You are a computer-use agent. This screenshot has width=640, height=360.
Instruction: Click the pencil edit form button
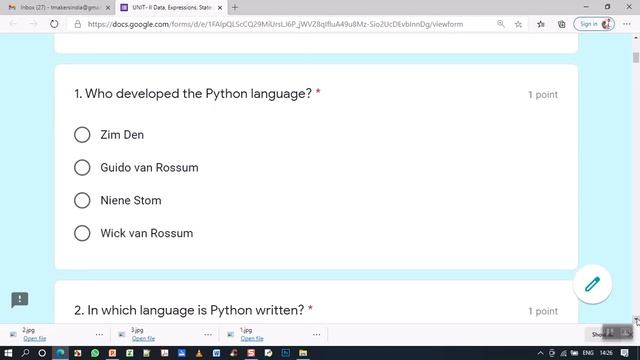pos(592,284)
